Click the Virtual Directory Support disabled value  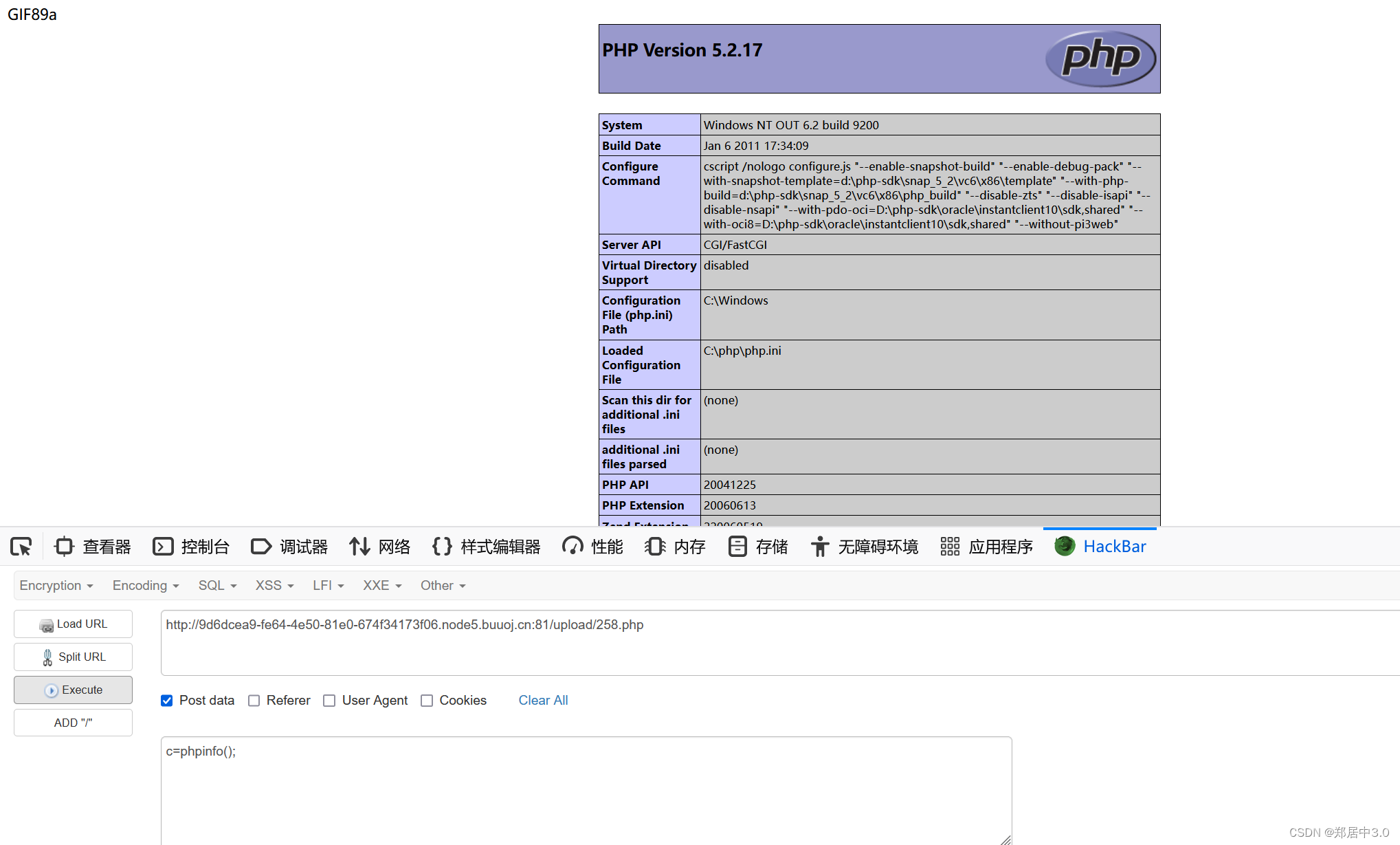coord(726,265)
